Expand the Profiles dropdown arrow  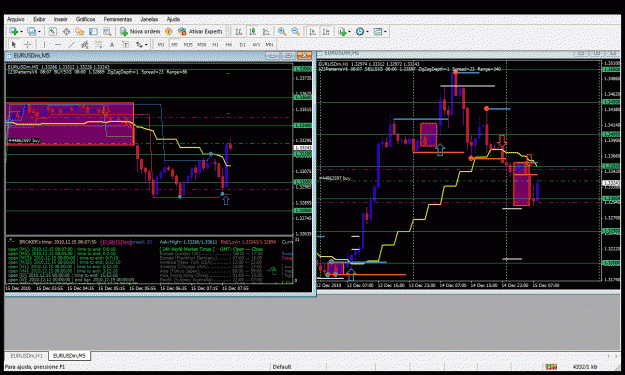(39, 31)
